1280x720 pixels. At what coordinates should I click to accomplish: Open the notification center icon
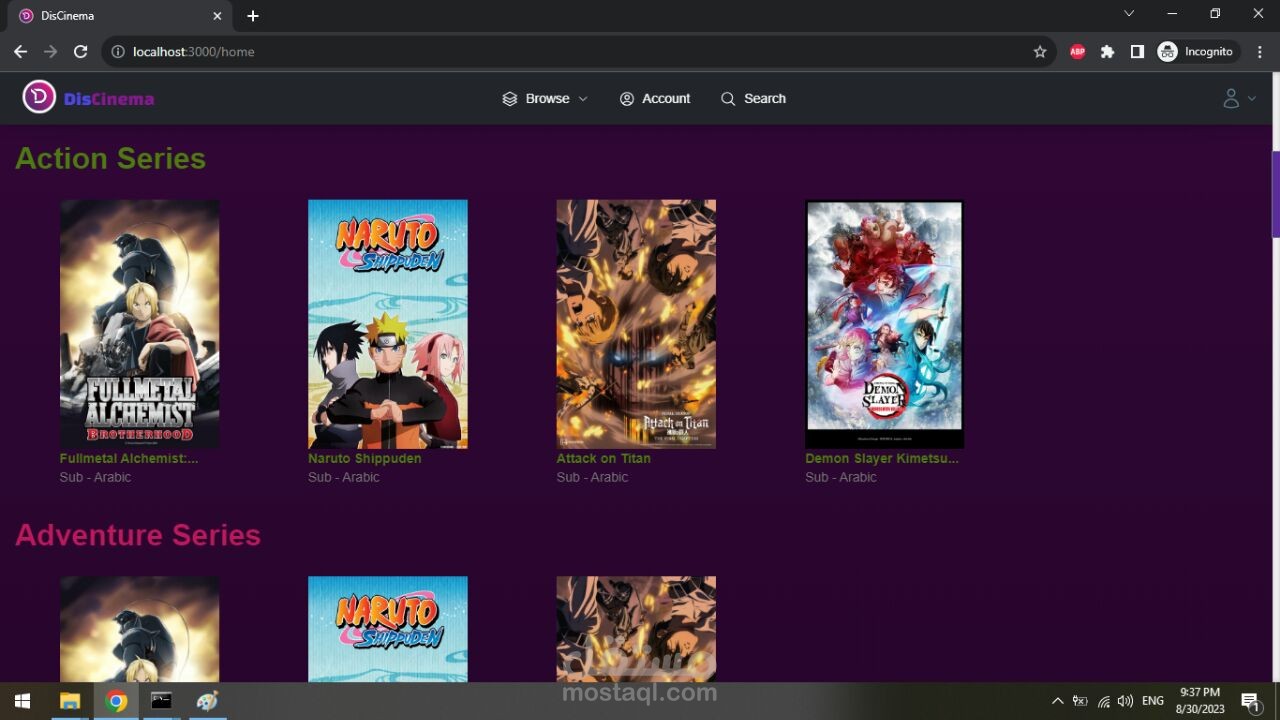pyautogui.click(x=1250, y=701)
